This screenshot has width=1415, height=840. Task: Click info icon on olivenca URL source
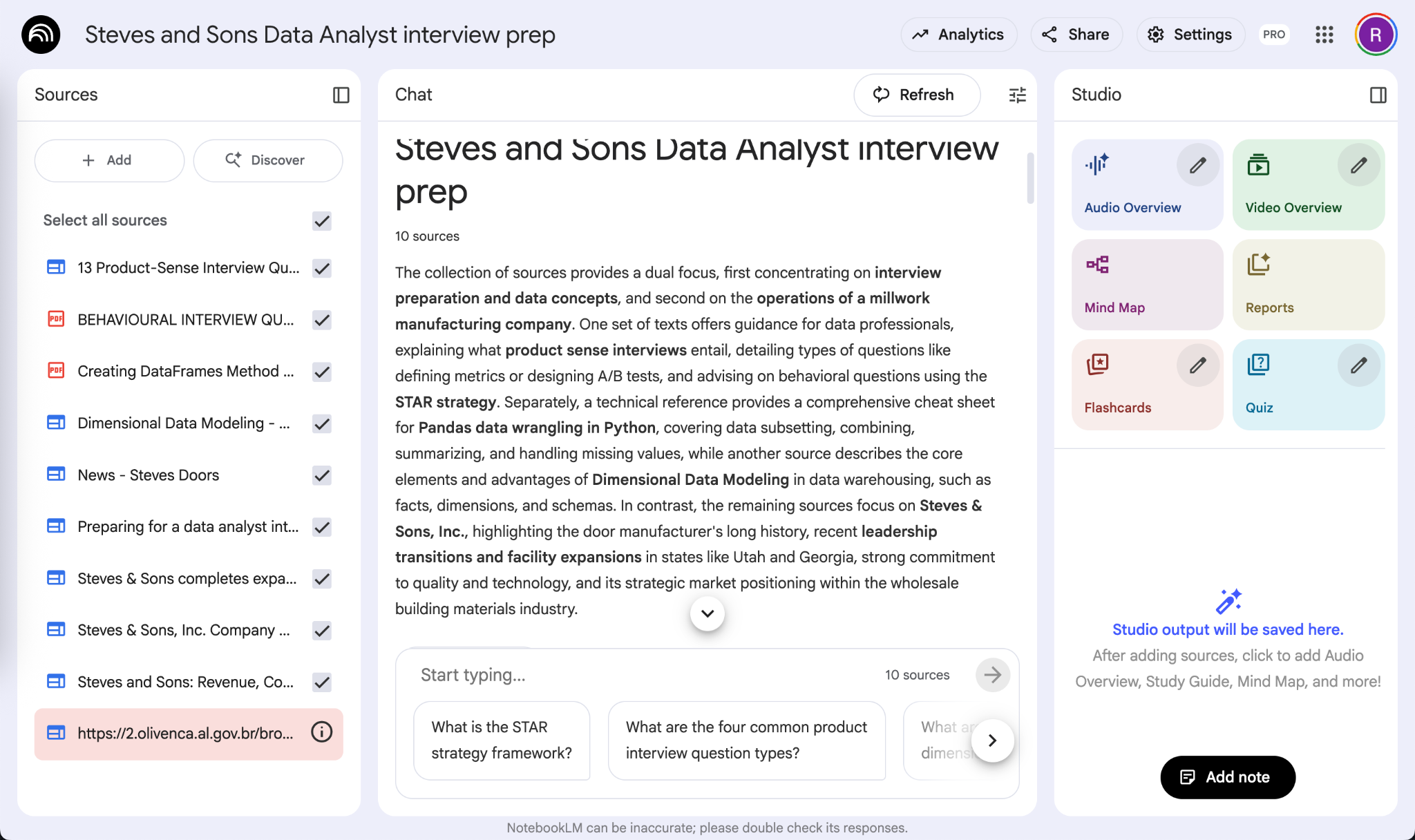(x=322, y=732)
